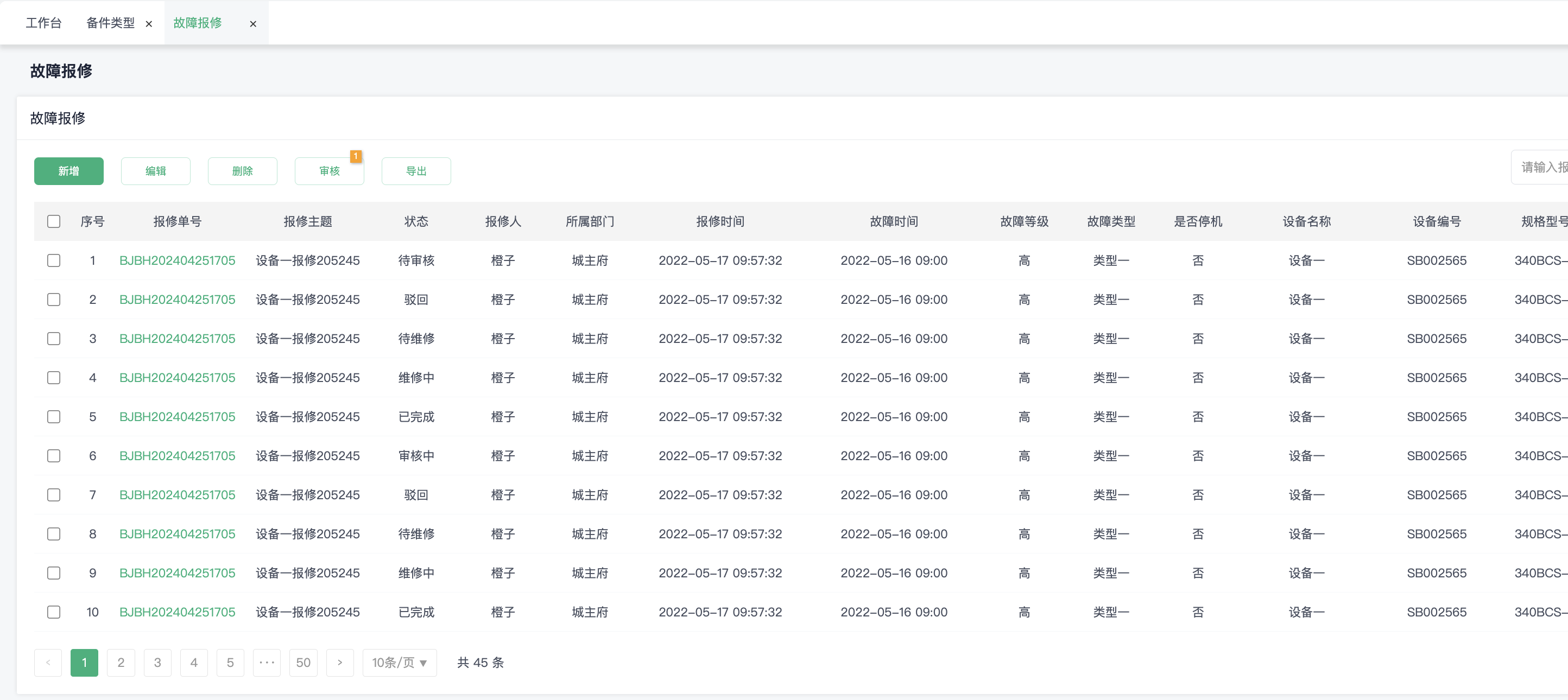Tick the checkbox for row 5

tap(54, 417)
